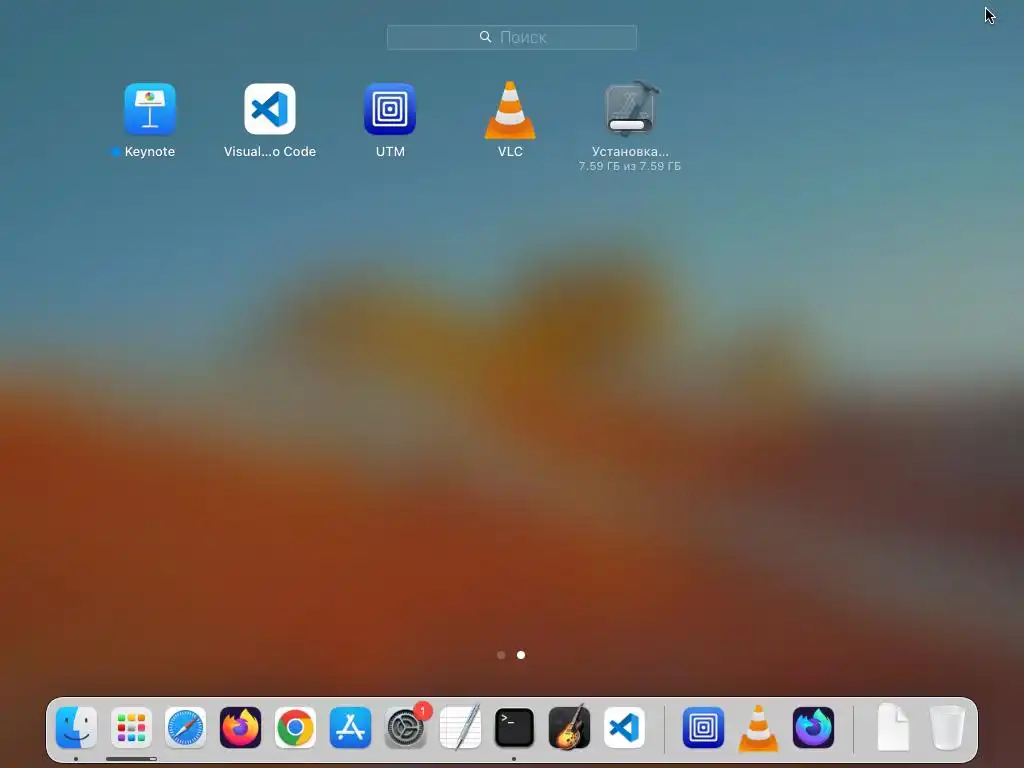Open GarageBand from the Dock
Image resolution: width=1024 pixels, height=768 pixels.
coord(569,727)
